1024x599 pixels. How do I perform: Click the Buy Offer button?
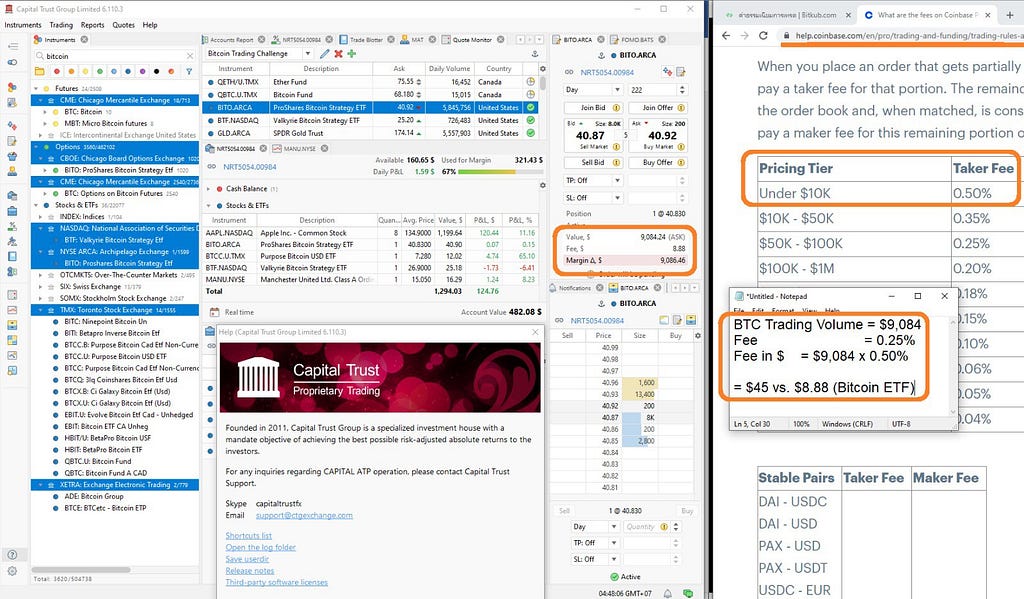pyautogui.click(x=658, y=163)
